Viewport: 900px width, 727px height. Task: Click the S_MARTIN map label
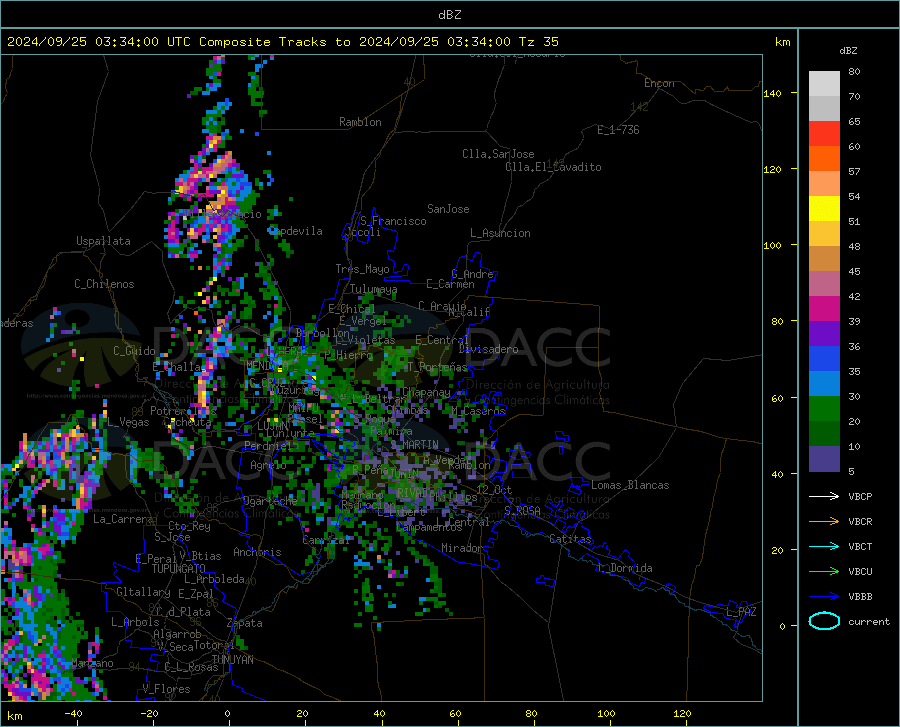click(x=414, y=445)
